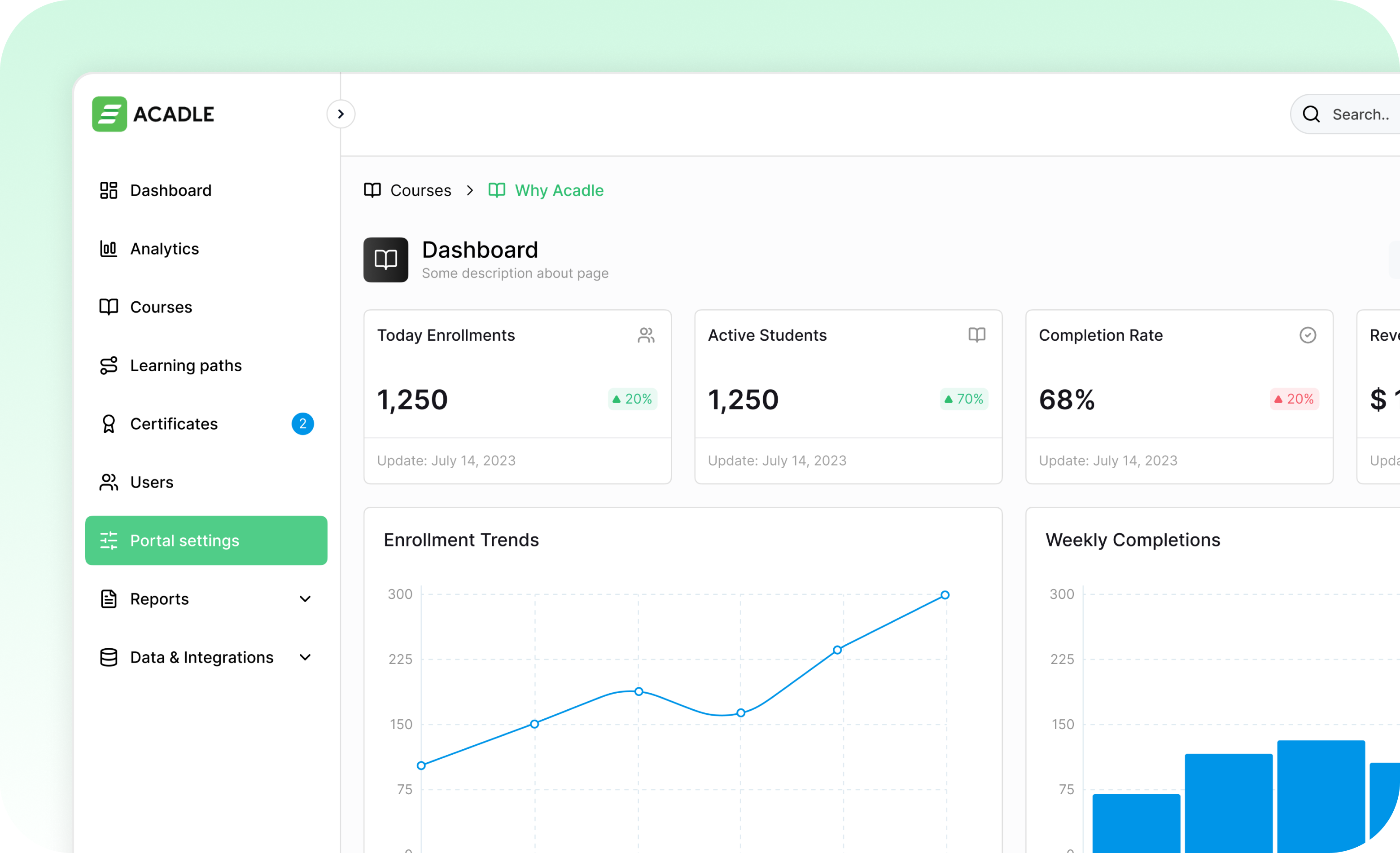
Task: Click the Data & Integrations label
Action: 202,658
